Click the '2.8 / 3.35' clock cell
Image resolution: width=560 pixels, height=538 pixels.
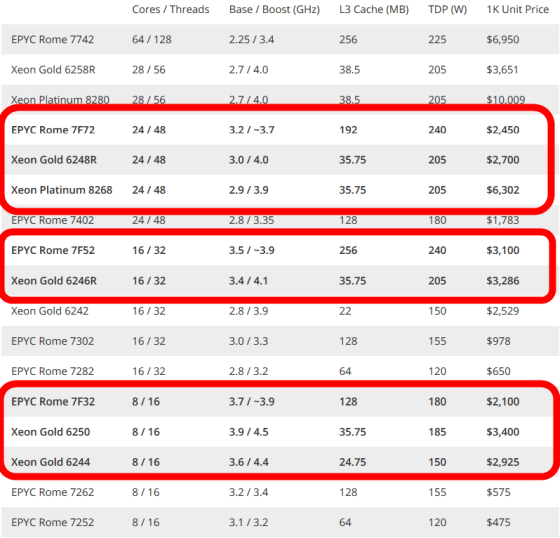coord(251,220)
